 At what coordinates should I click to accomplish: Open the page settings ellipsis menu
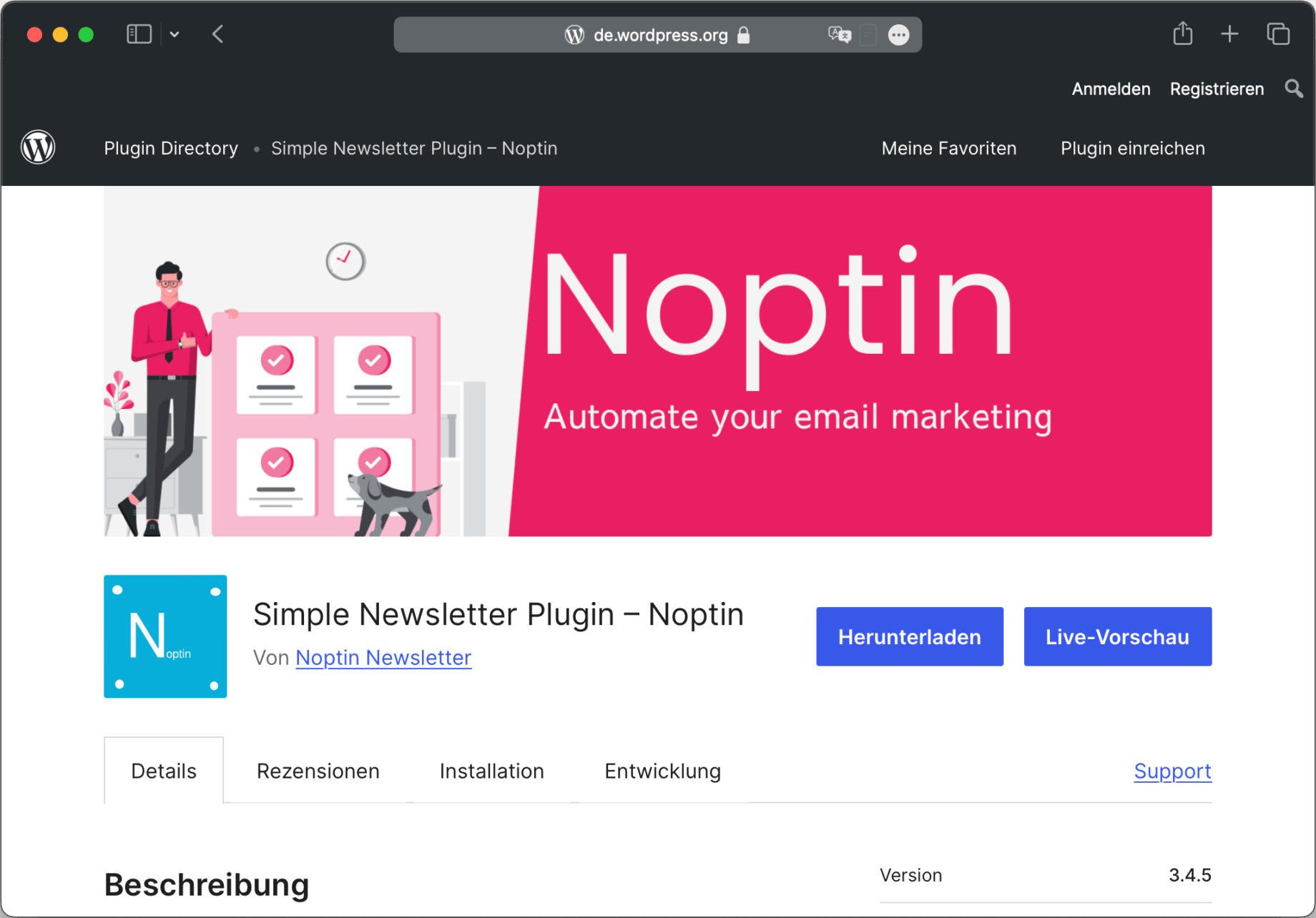click(x=898, y=34)
